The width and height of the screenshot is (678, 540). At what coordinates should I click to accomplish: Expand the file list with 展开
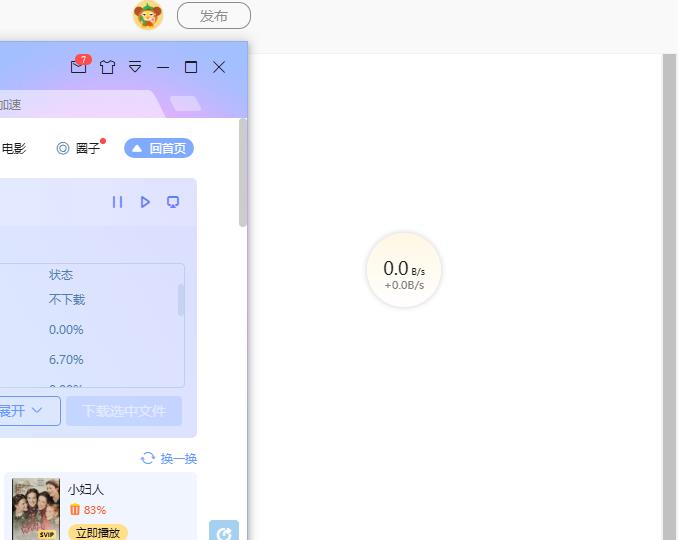[x=22, y=411]
